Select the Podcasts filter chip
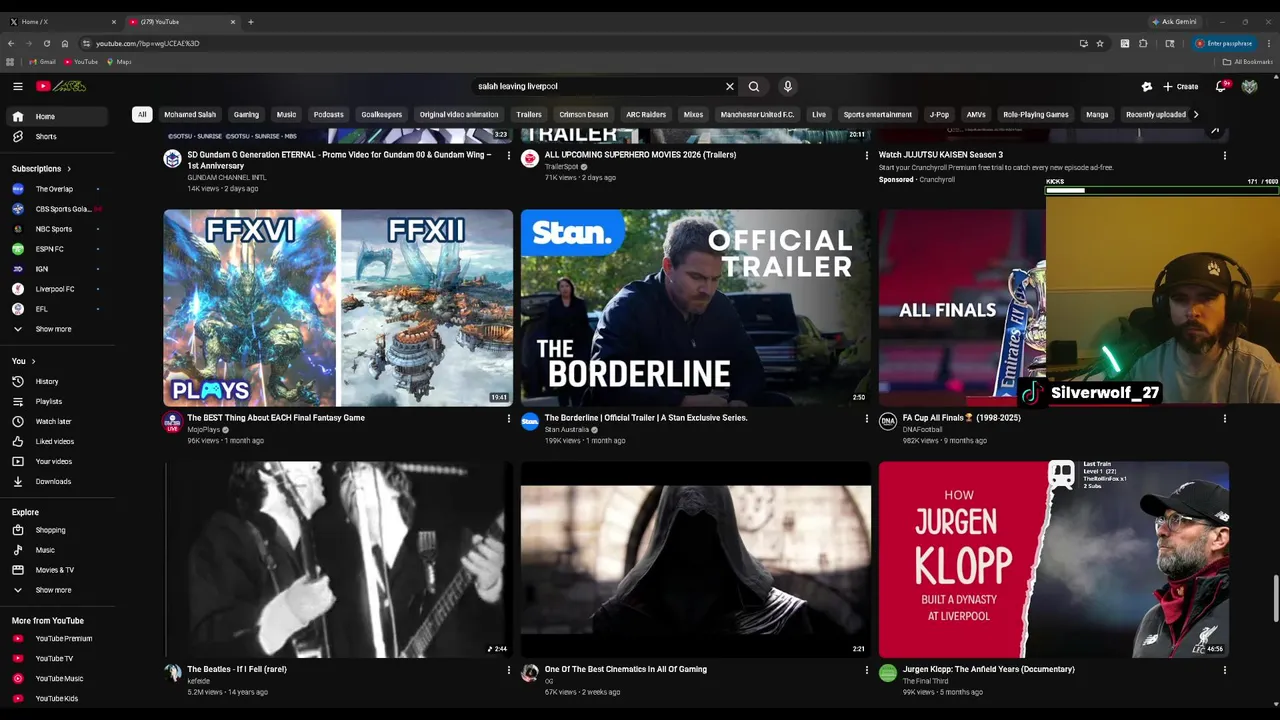Image resolution: width=1280 pixels, height=720 pixels. (x=328, y=115)
